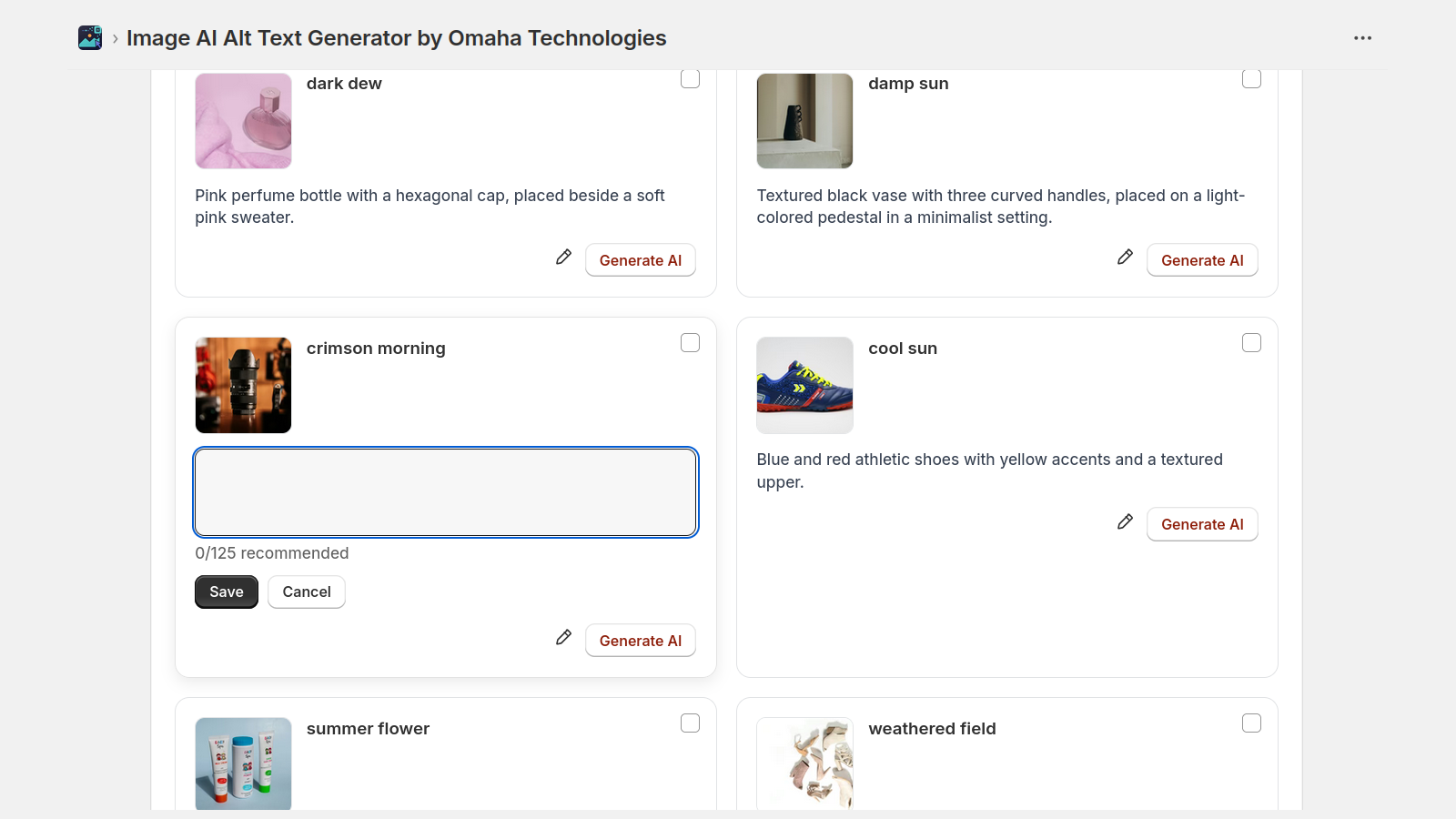Image resolution: width=1456 pixels, height=819 pixels.
Task: Generate AI alt text for cool sun
Action: [x=1202, y=524]
